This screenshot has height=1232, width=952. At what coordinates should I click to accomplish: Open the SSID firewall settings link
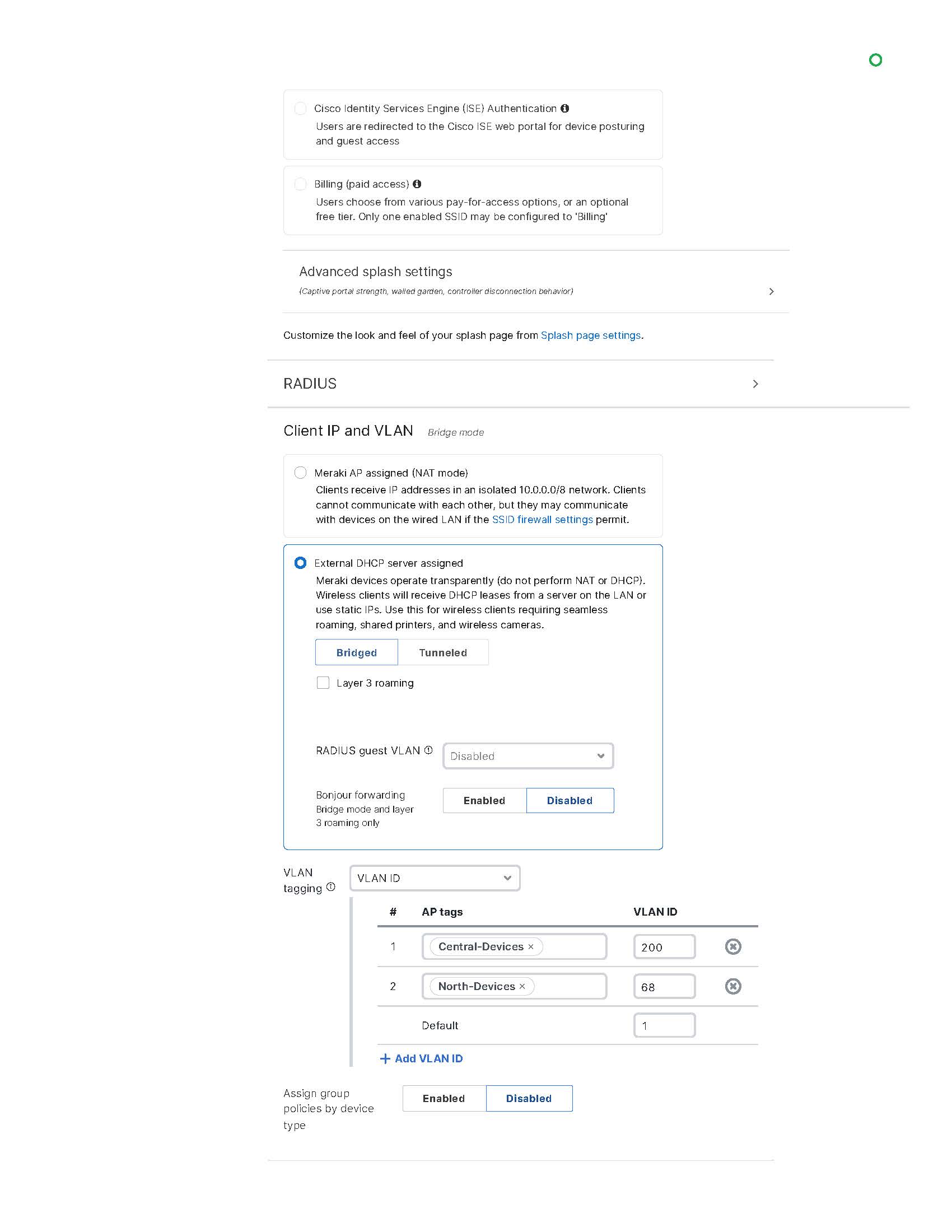(542, 520)
